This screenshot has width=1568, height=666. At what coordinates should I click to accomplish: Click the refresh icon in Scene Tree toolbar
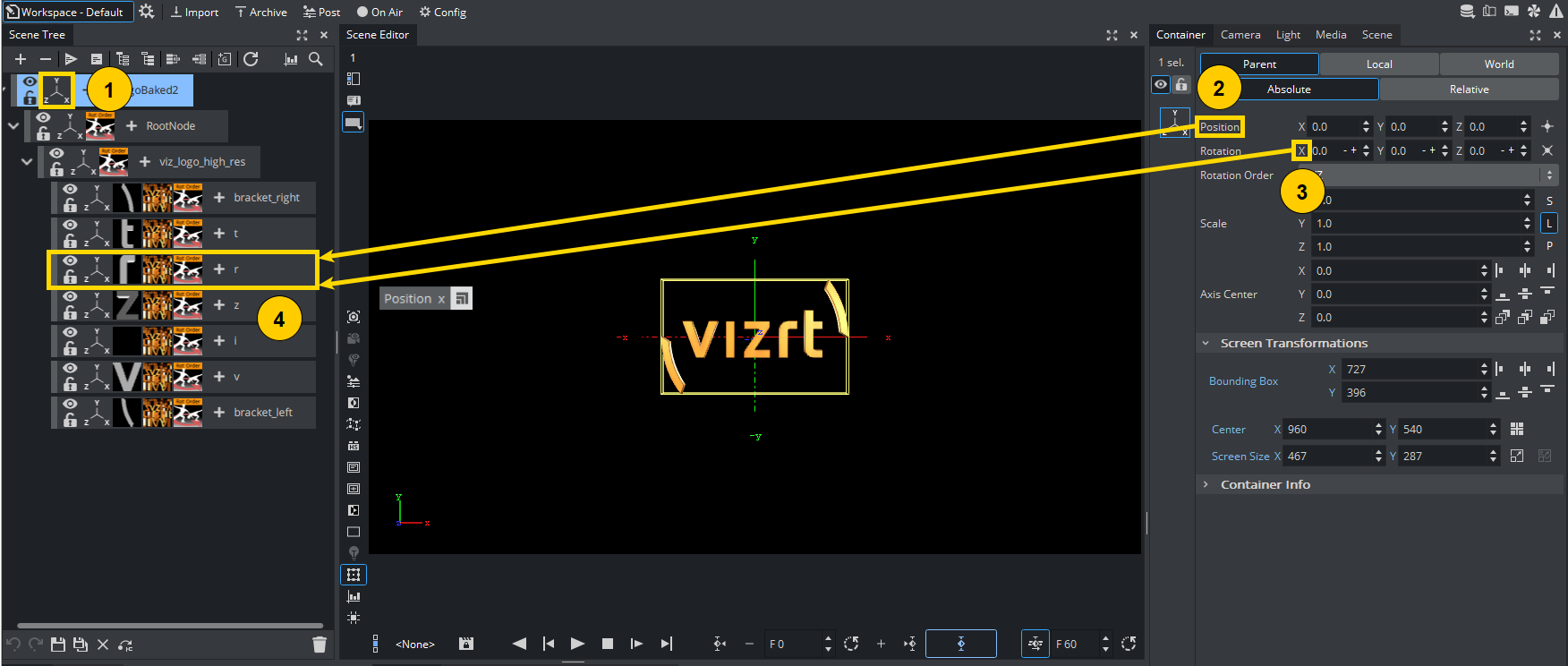(x=251, y=59)
